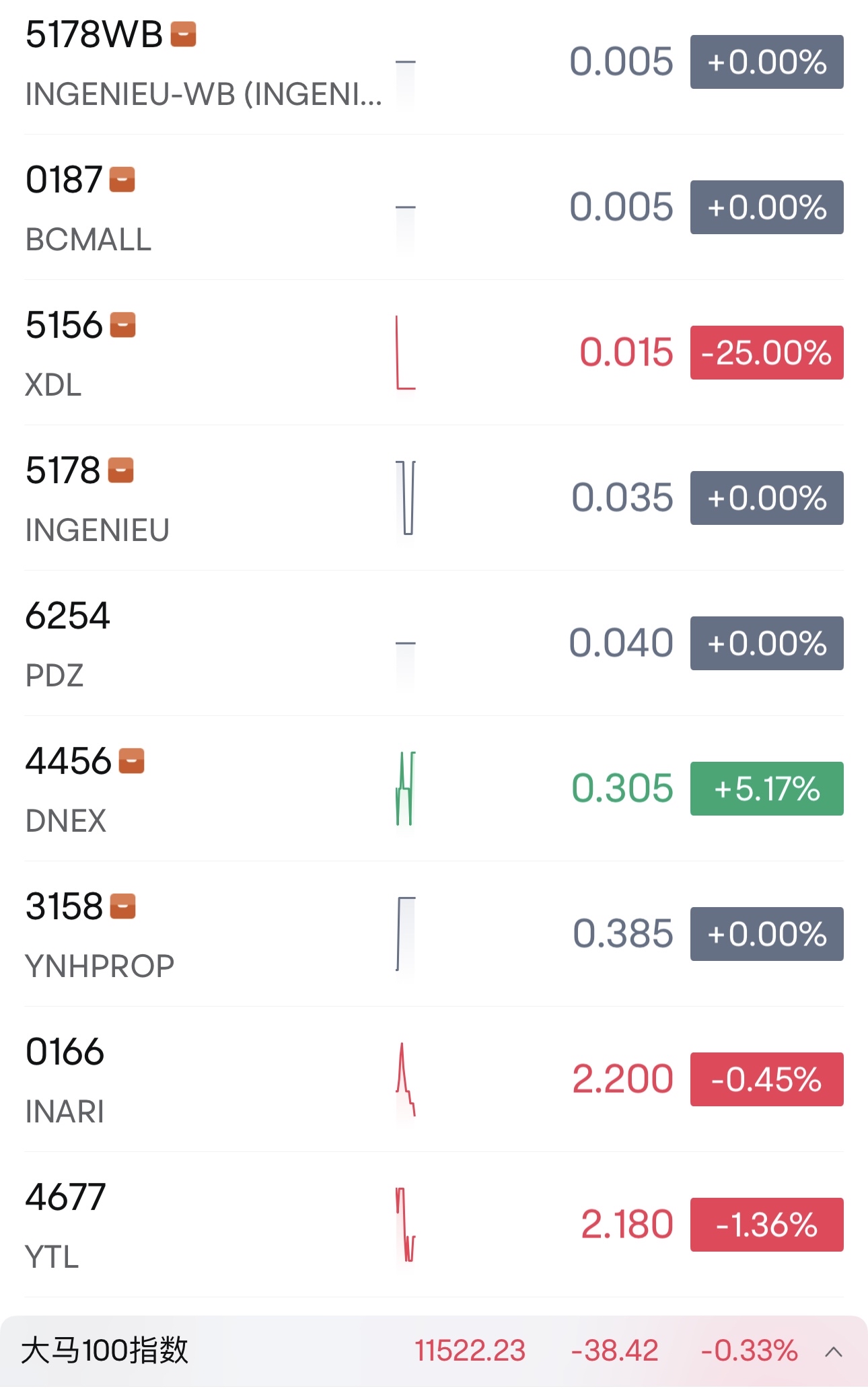This screenshot has height=1399, width=868.
Task: Tap the orange holding icon next to 0187
Action: click(122, 180)
